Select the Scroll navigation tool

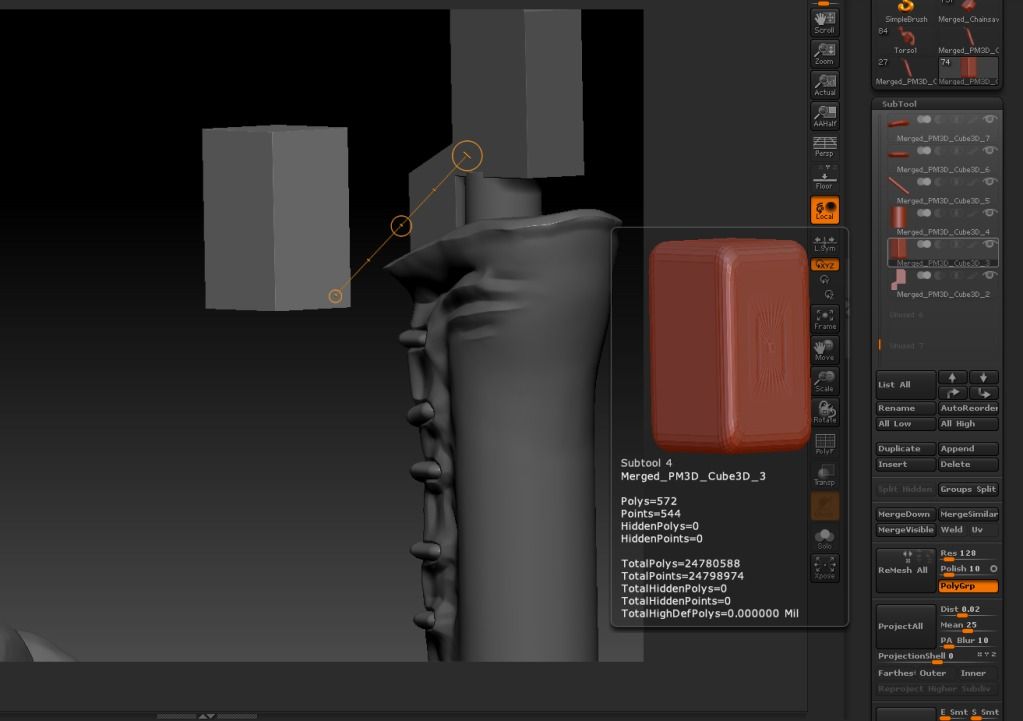tap(824, 21)
